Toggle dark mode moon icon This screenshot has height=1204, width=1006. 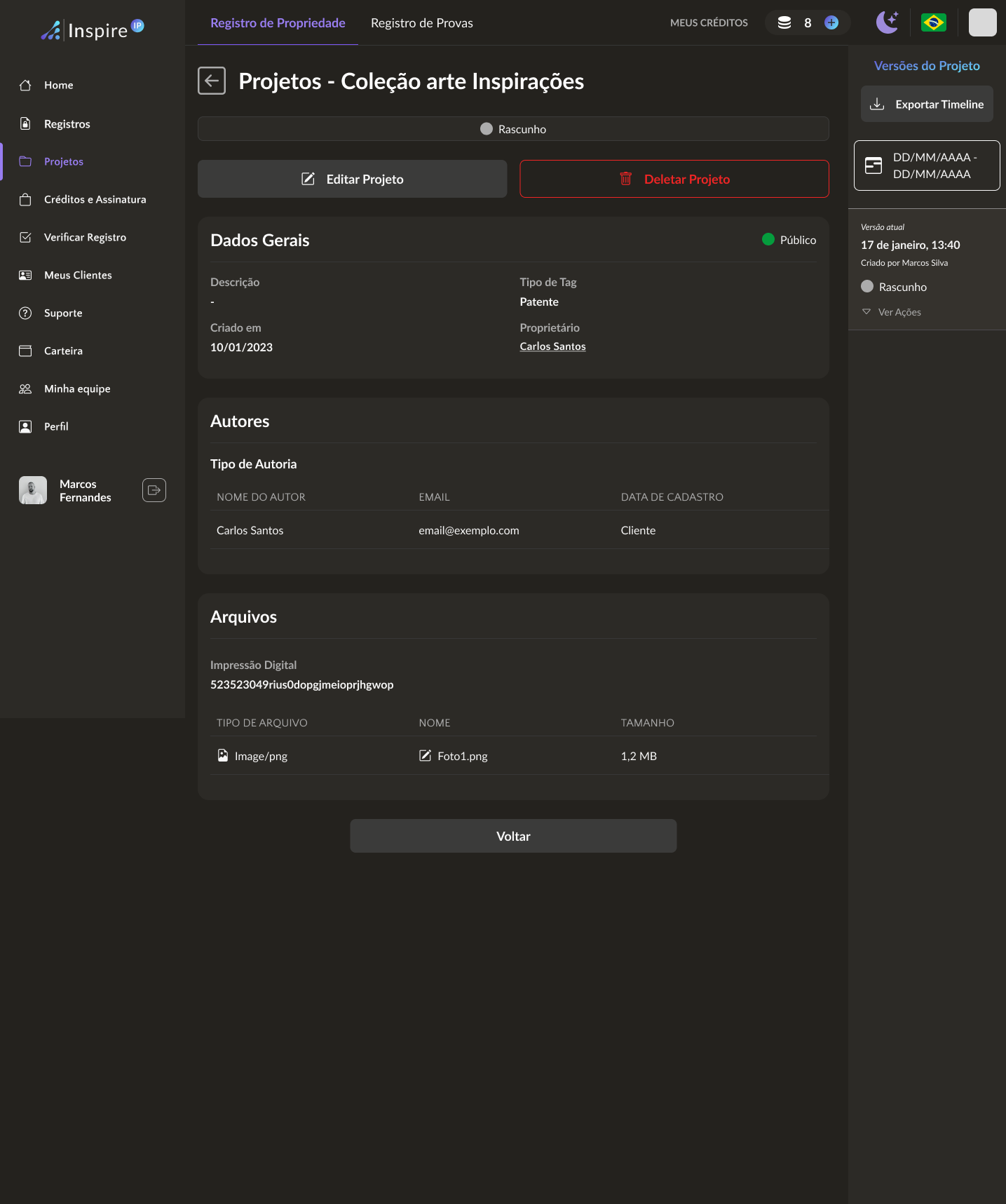(x=887, y=22)
